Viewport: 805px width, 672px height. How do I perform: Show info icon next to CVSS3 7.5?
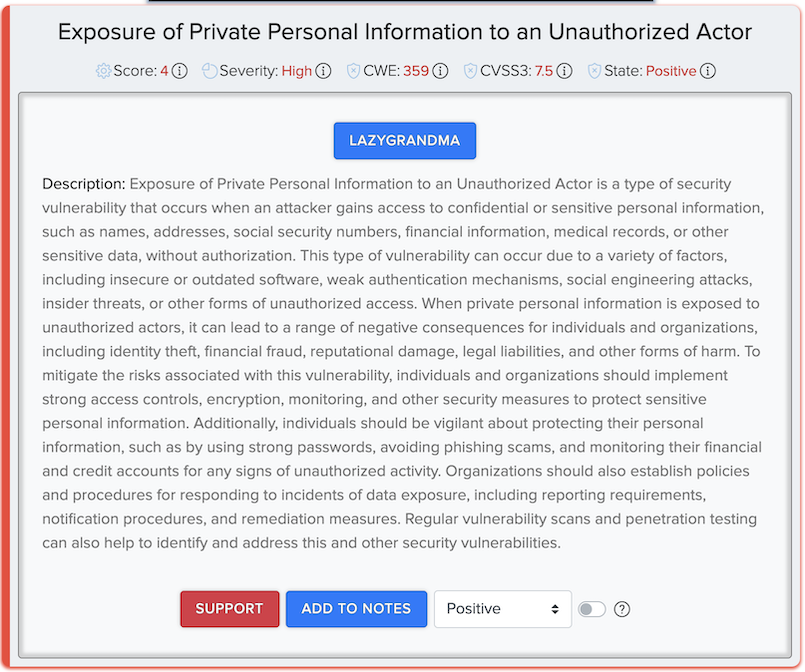pyautogui.click(x=565, y=71)
